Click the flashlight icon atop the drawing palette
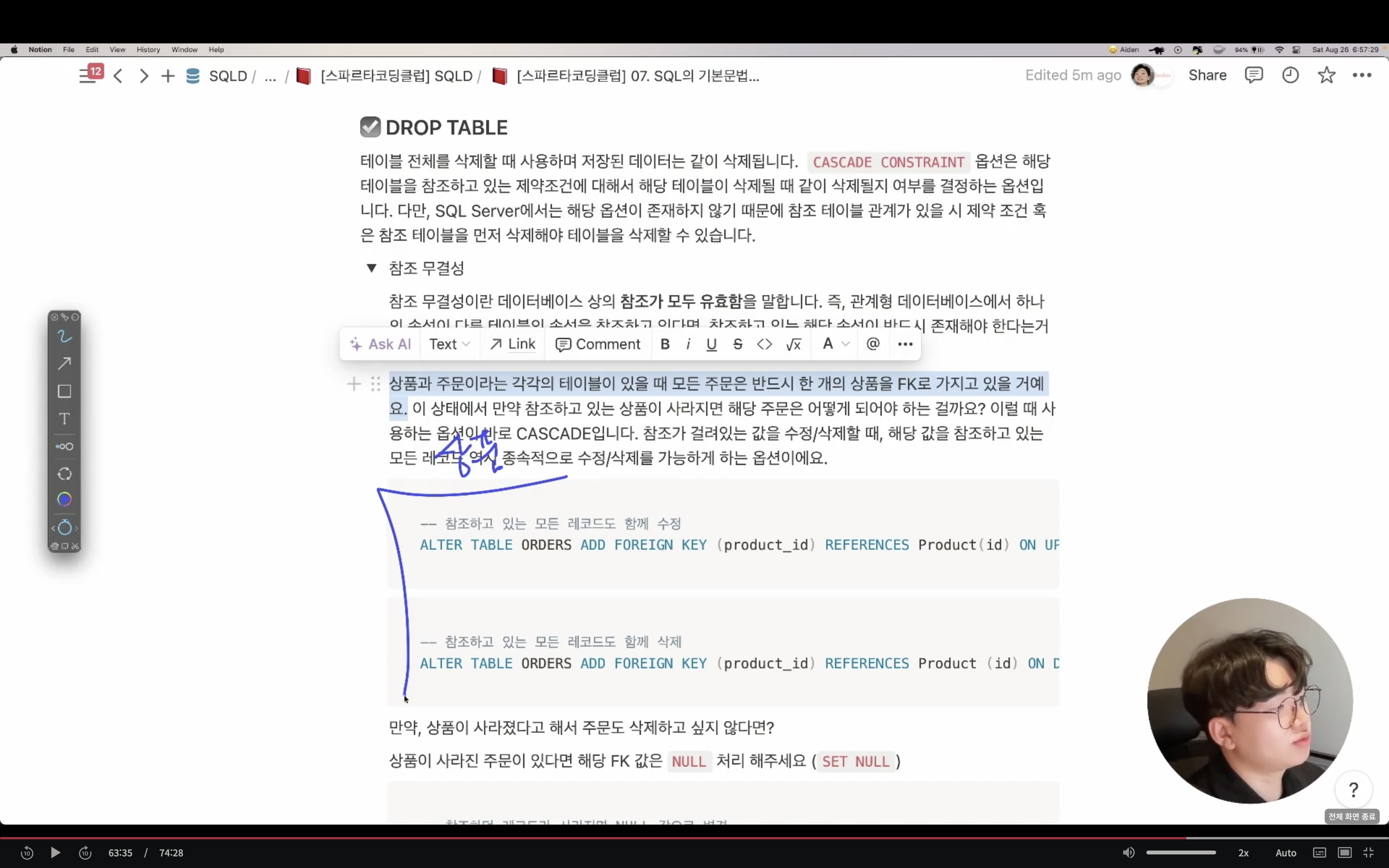Image resolution: width=1389 pixels, height=868 pixels. click(x=64, y=317)
